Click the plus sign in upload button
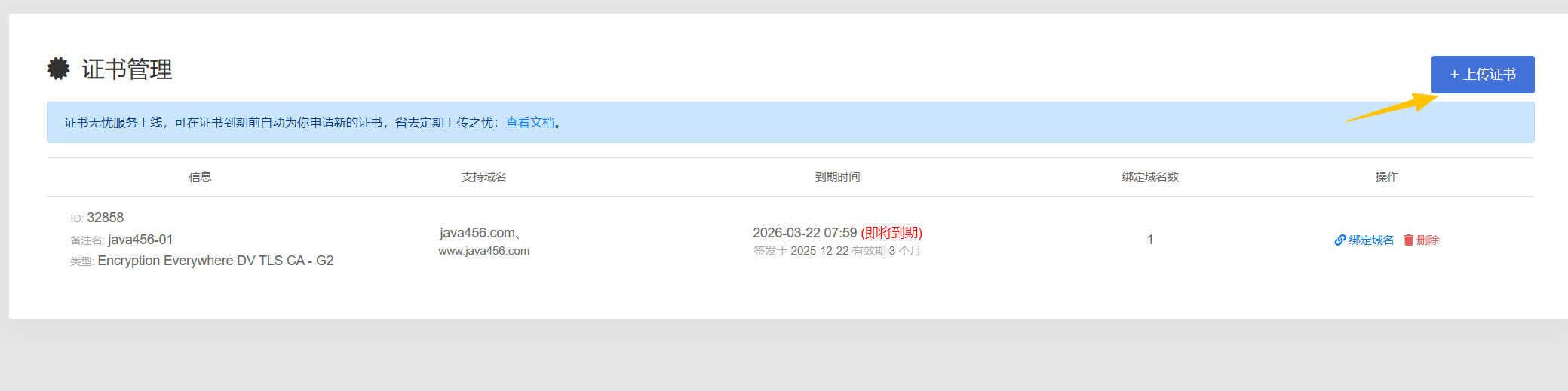1568x391 pixels. (1455, 75)
